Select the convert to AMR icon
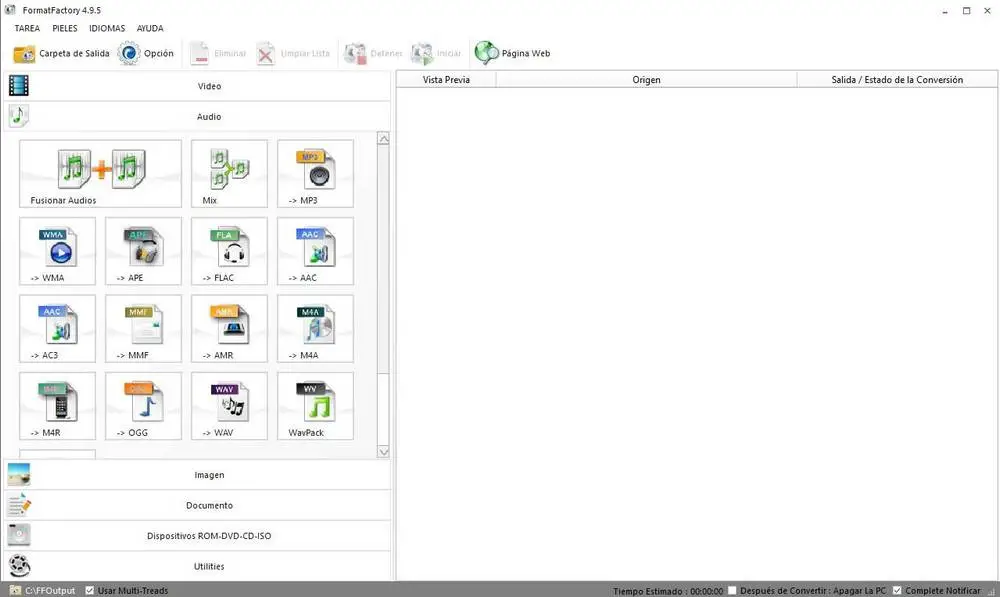Screen dimensions: 1000x597 (x=229, y=328)
